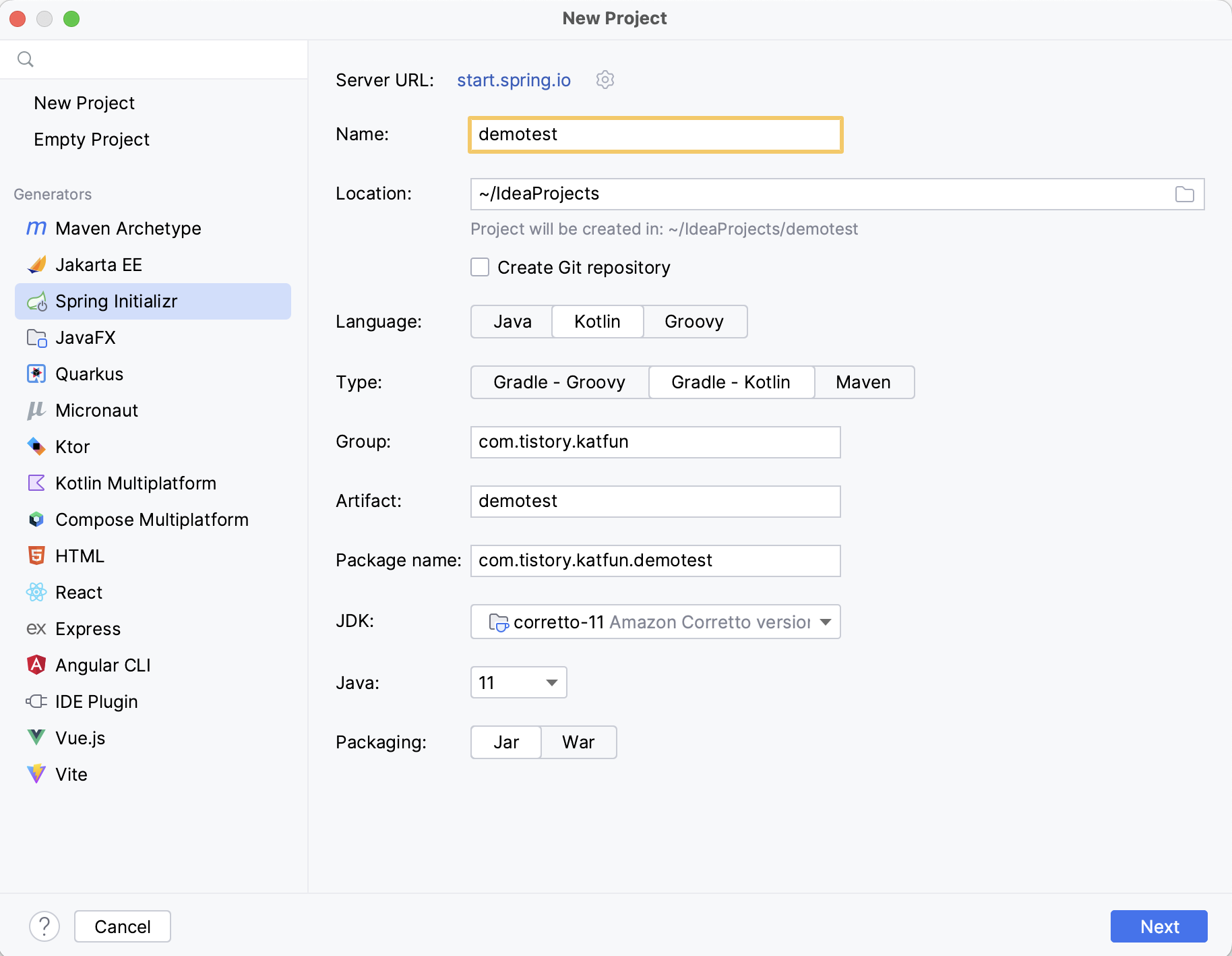The height and width of the screenshot is (956, 1232).
Task: Click the Group input field
Action: [655, 442]
